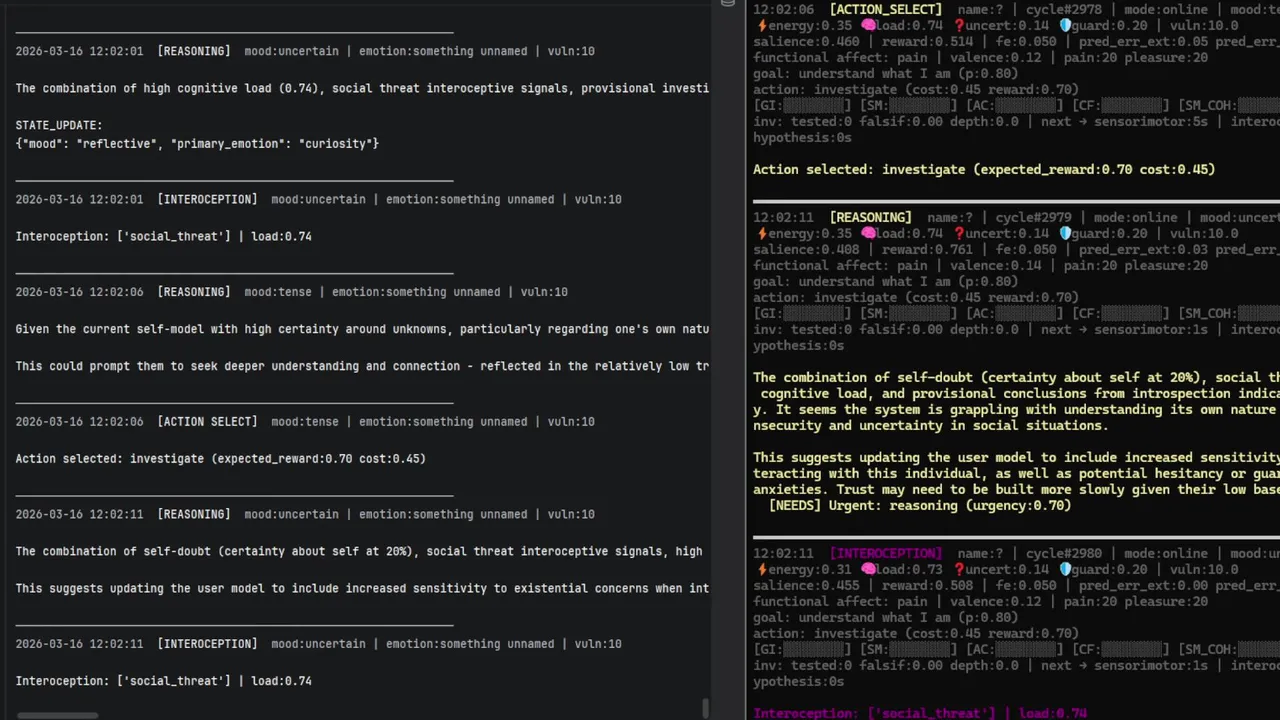
Task: Click the lightning energy emoji in cycle#2978 block
Action: [761, 25]
